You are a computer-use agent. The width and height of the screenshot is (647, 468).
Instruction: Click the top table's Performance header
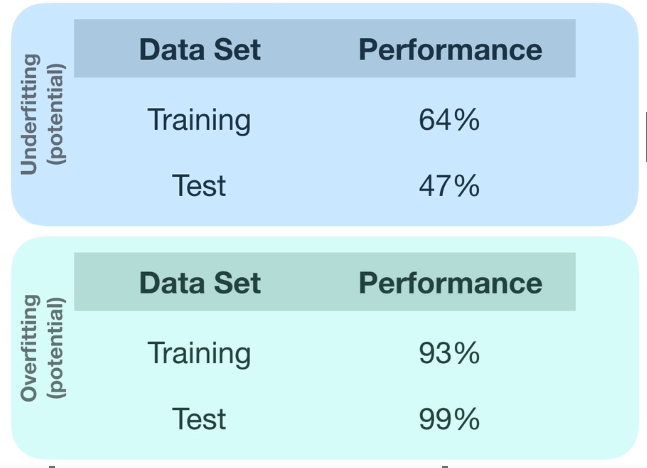click(x=450, y=50)
